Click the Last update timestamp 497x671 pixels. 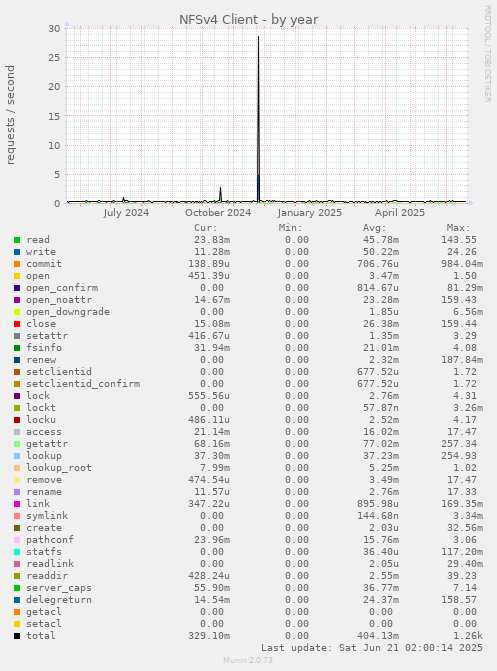point(372,648)
